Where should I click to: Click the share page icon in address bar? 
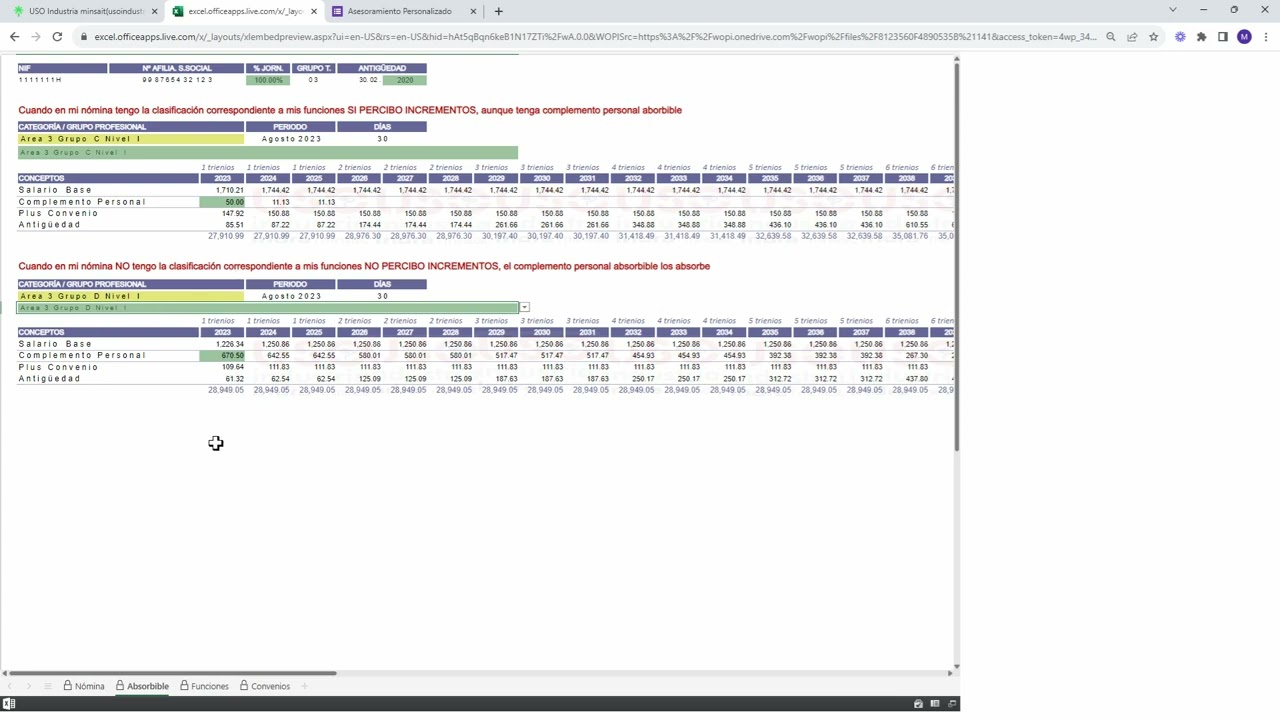[1132, 37]
